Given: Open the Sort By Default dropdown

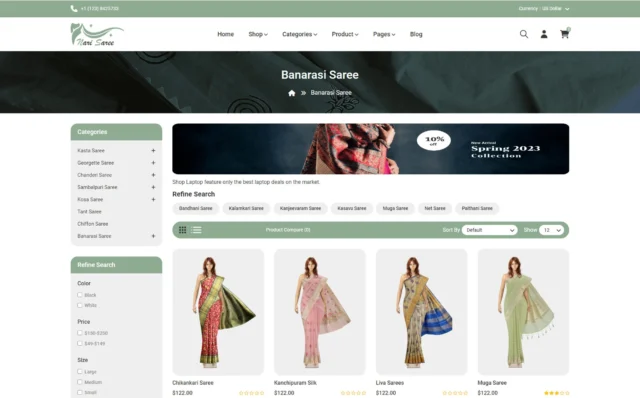Looking at the screenshot, I should pyautogui.click(x=489, y=230).
